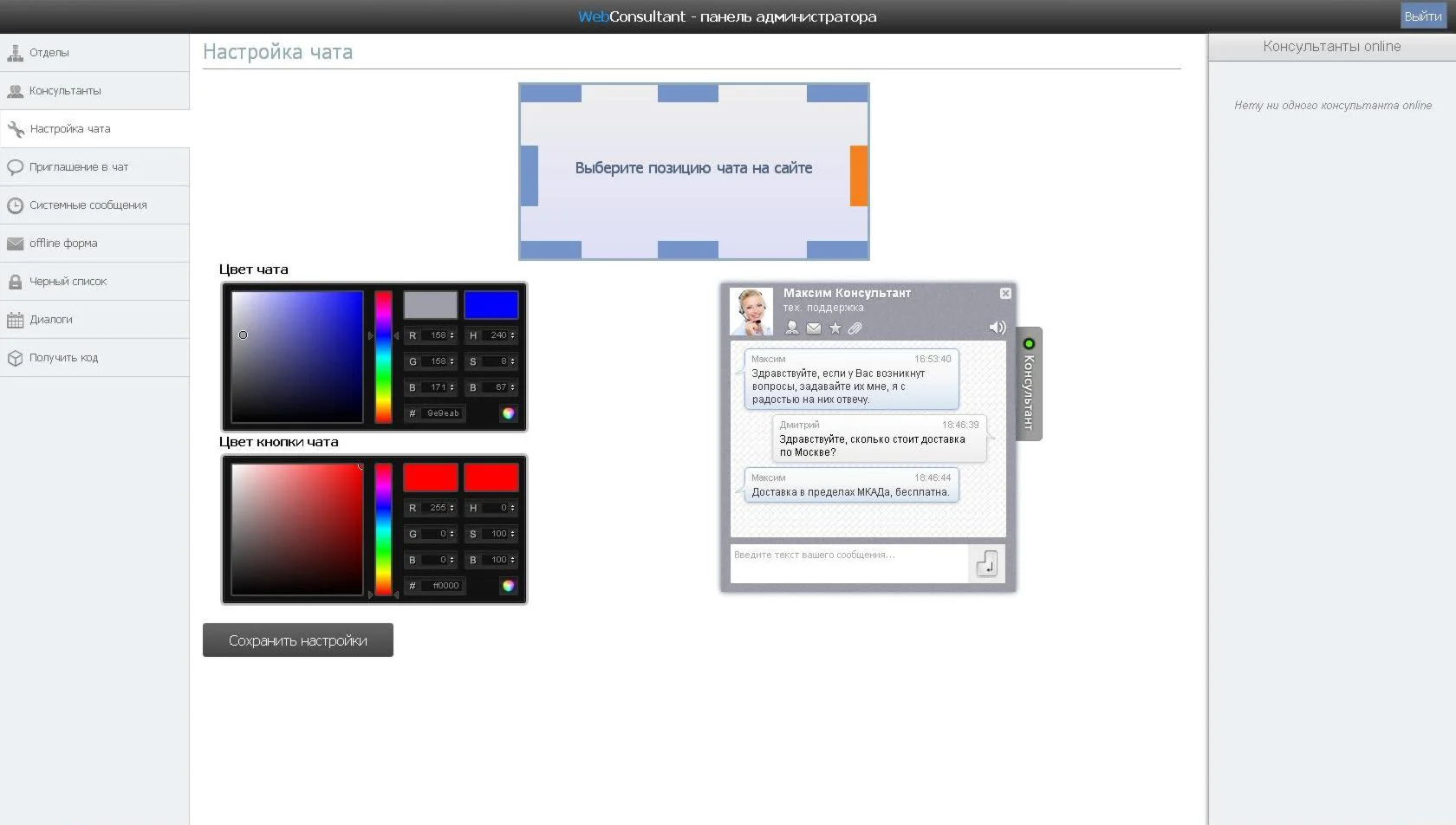Click the hue slider bar for chat color
Viewport: 1456px width, 825px height.
click(x=383, y=357)
